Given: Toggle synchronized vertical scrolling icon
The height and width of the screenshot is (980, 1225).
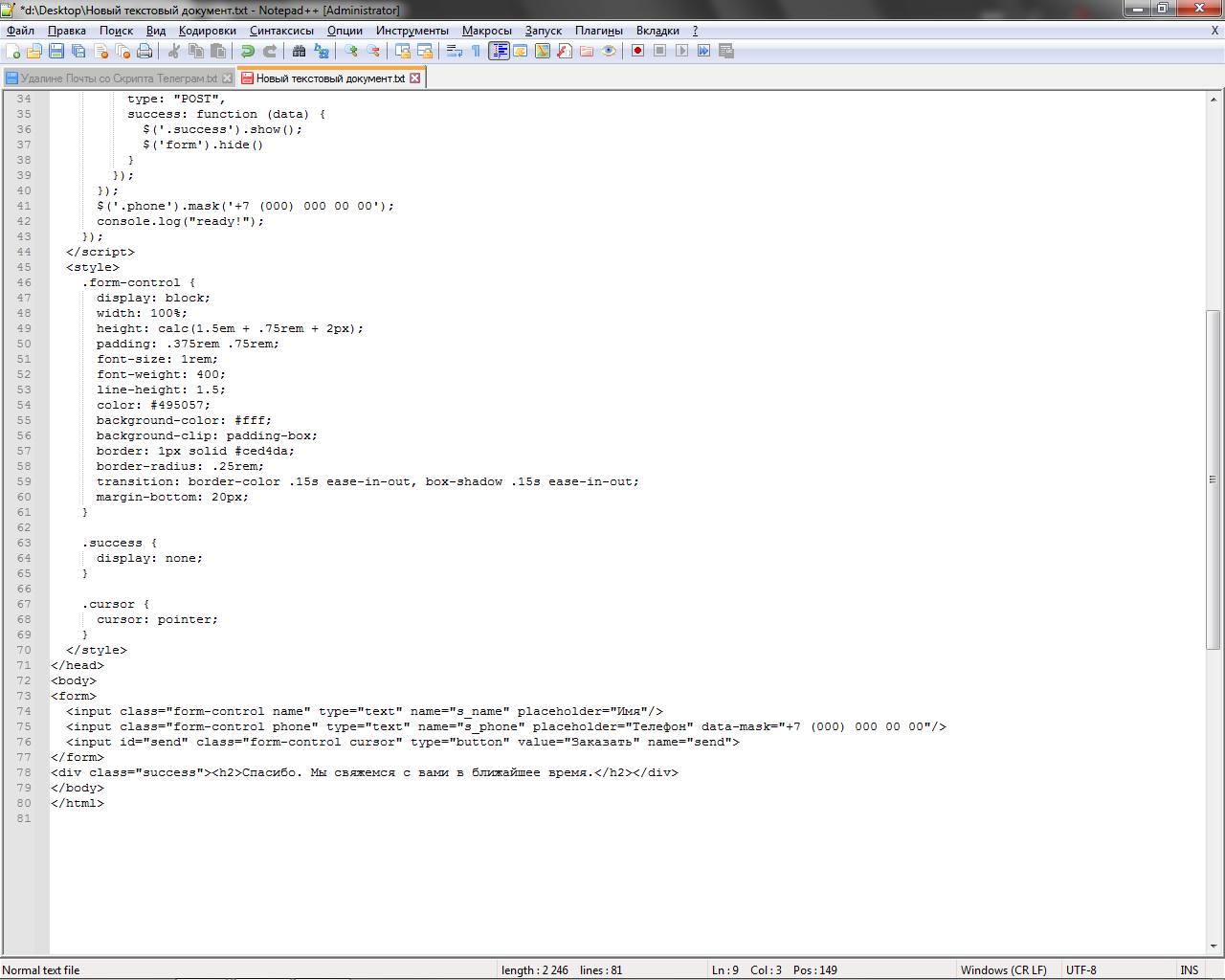Looking at the screenshot, I should [403, 51].
